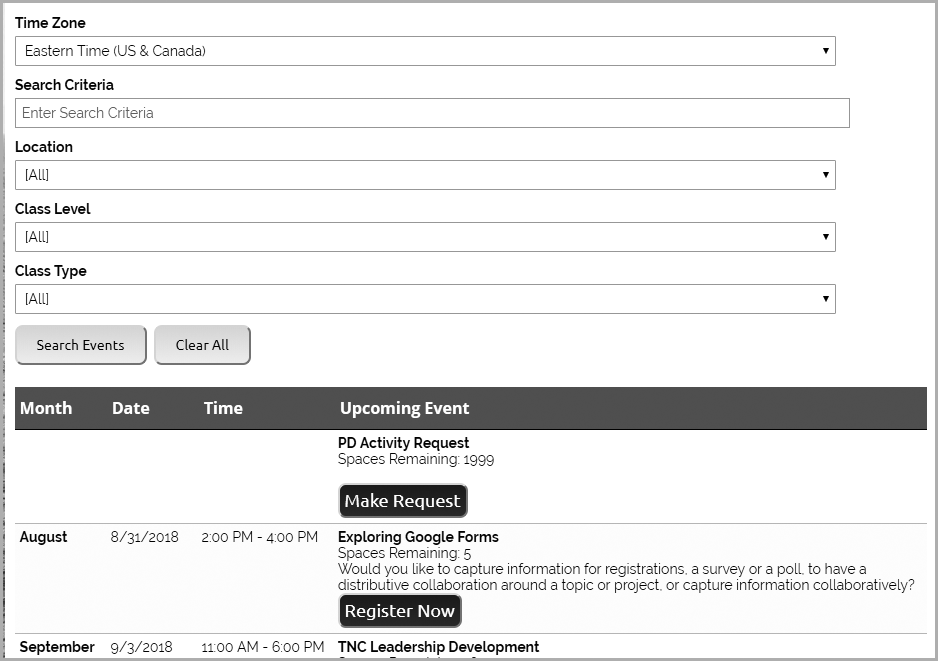The image size is (938, 661).
Task: Click the Time column header
Action: tap(222, 408)
